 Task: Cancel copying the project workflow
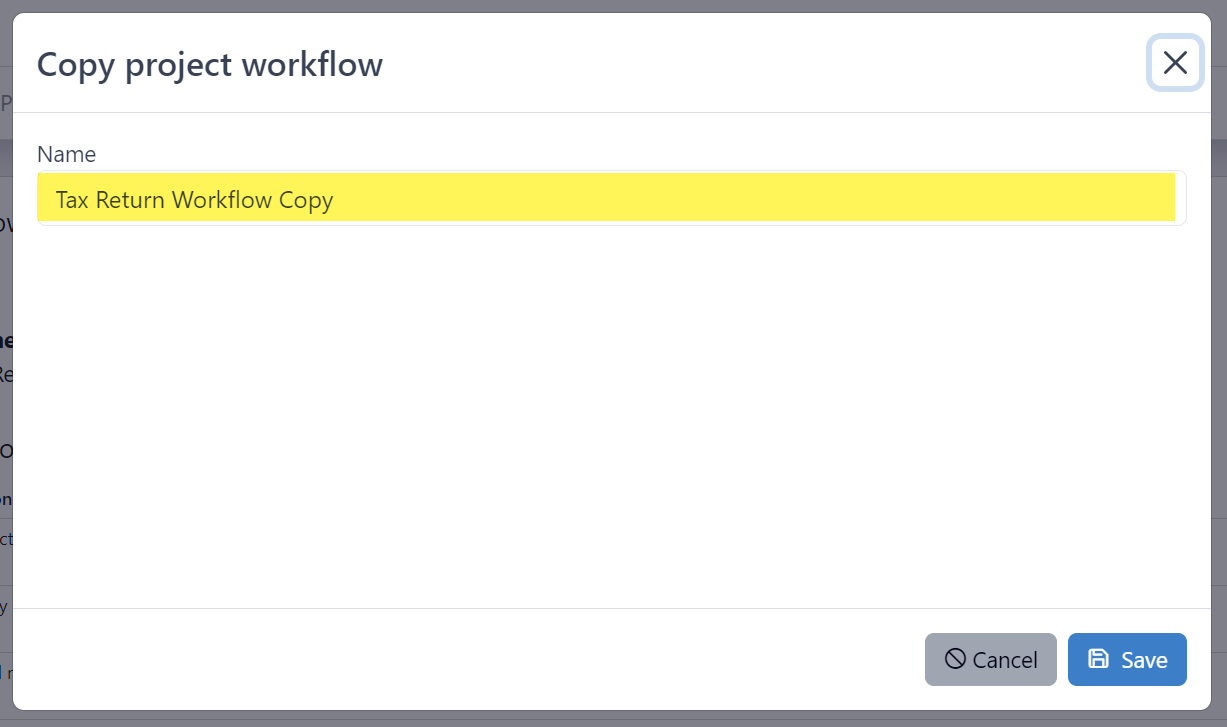990,659
